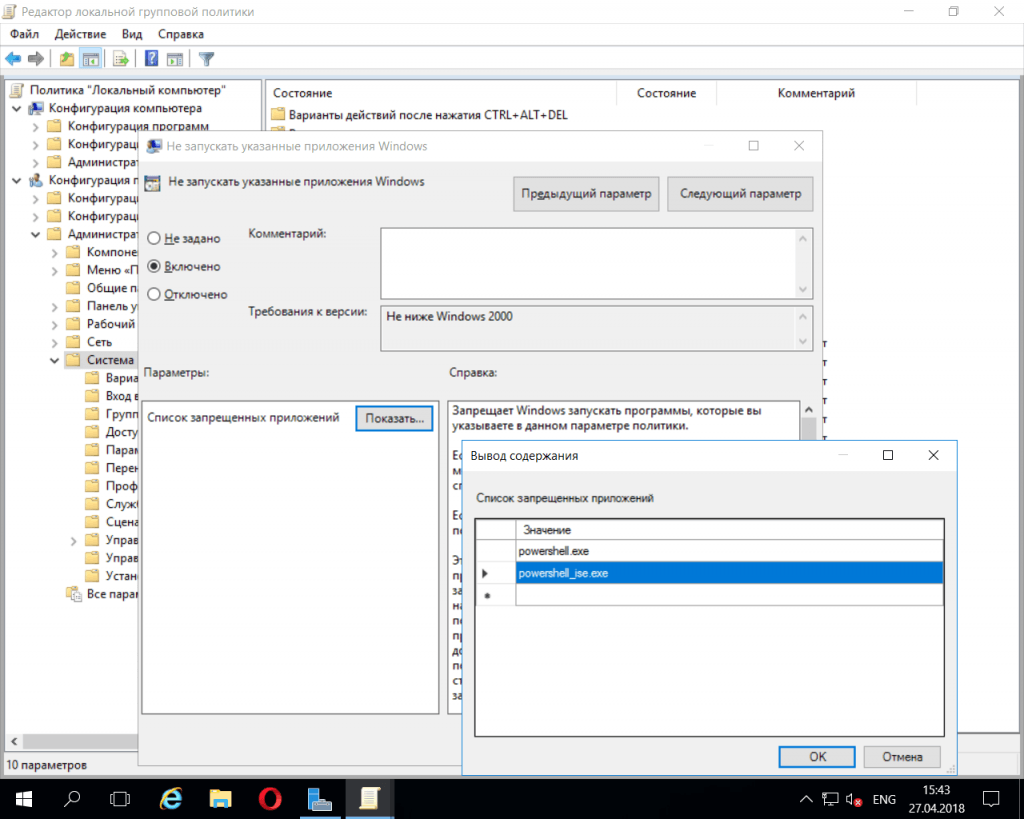Expand the "Конфигурация программ" folder node
Image resolution: width=1024 pixels, height=819 pixels.
(x=37, y=126)
